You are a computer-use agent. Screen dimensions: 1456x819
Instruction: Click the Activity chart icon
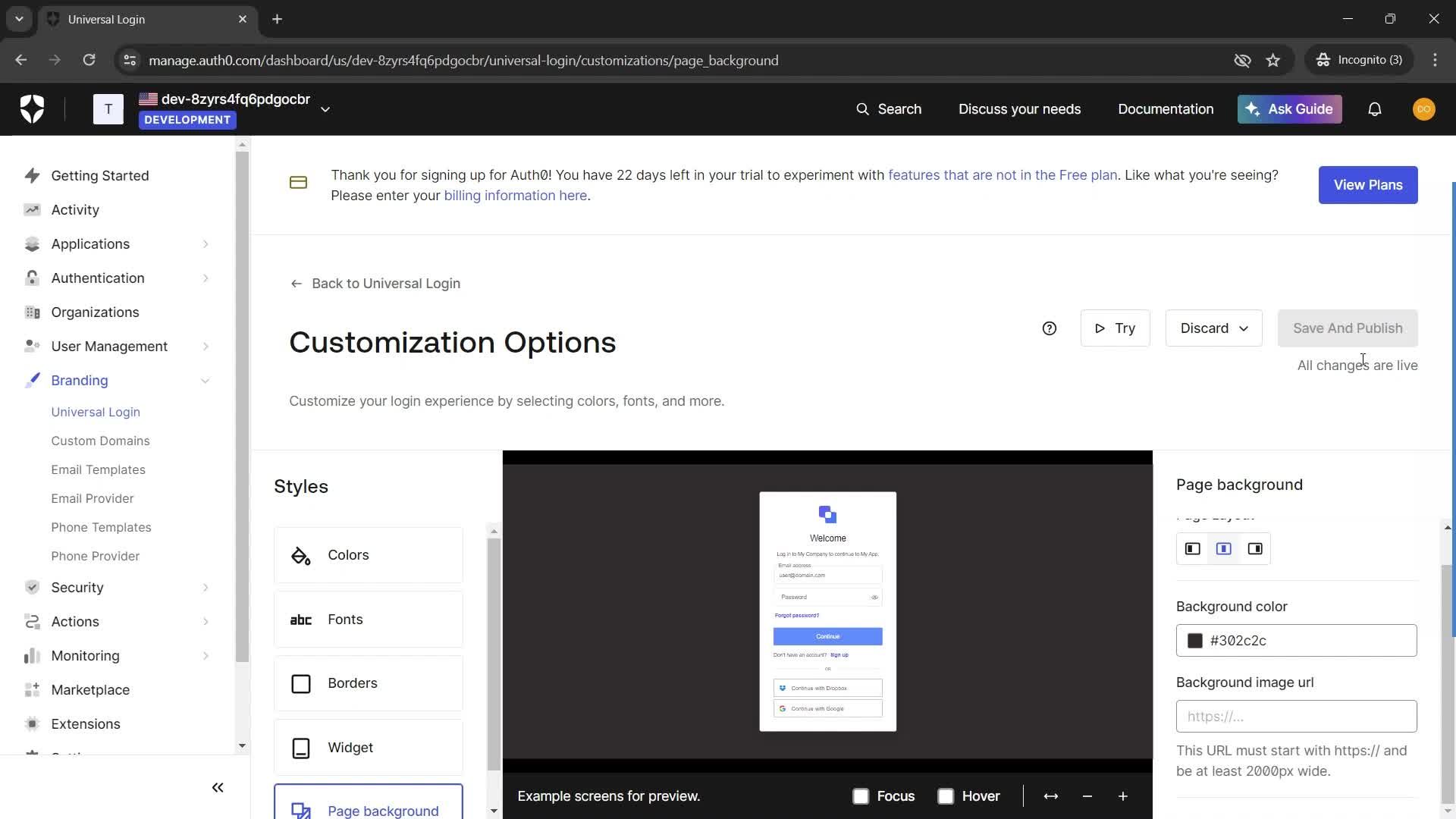point(32,210)
